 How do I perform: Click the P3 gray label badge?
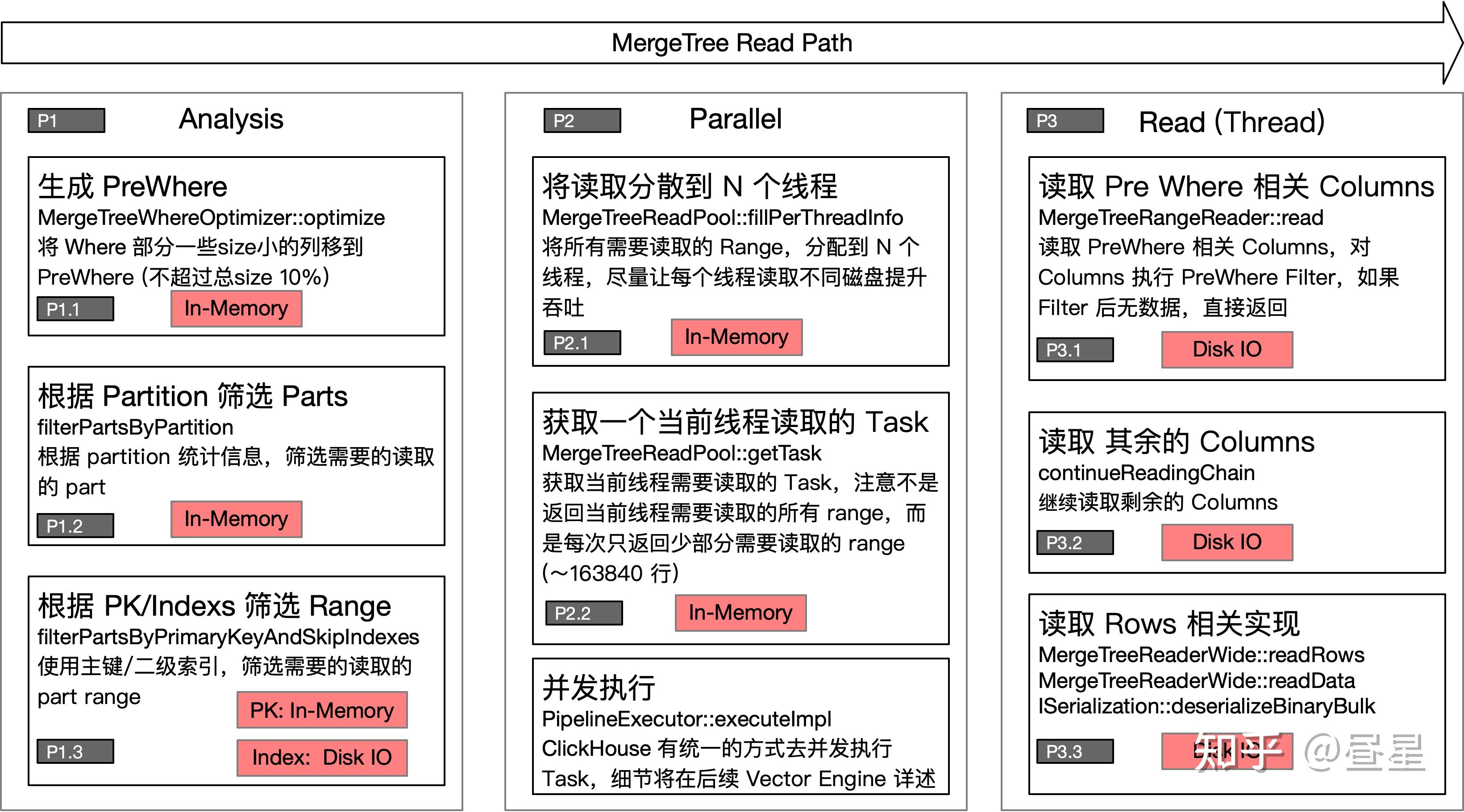point(1065,120)
